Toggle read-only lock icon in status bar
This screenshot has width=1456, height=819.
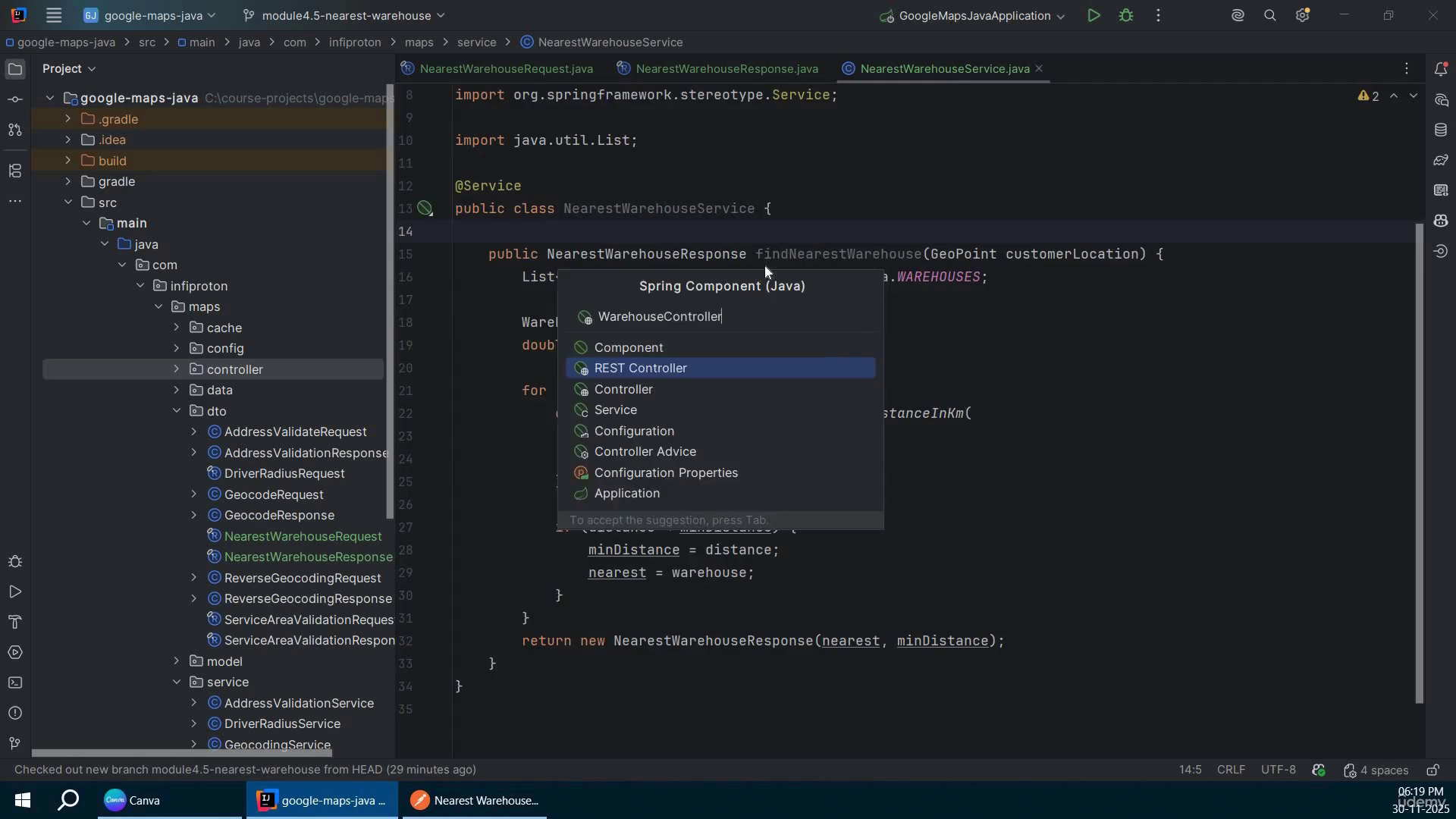coord(1432,770)
